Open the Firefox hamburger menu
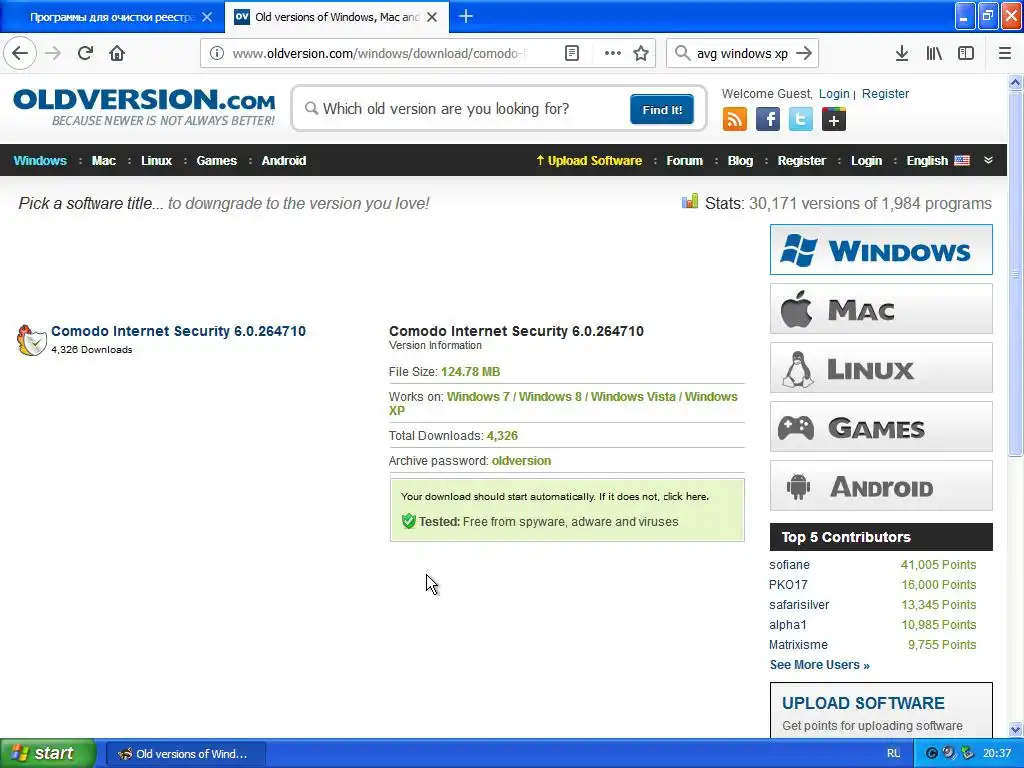The width and height of the screenshot is (1024, 768). 1005,53
